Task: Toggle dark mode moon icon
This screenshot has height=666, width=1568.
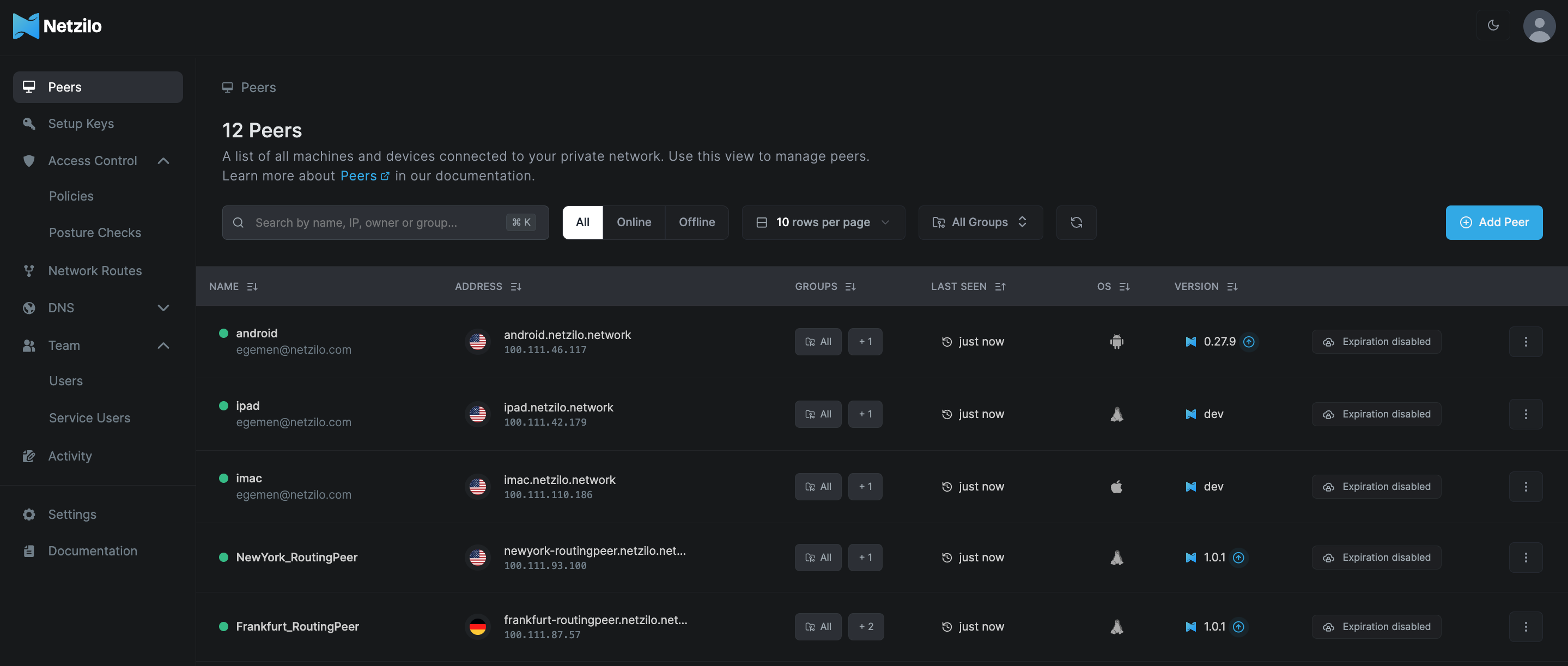Action: 1493,26
